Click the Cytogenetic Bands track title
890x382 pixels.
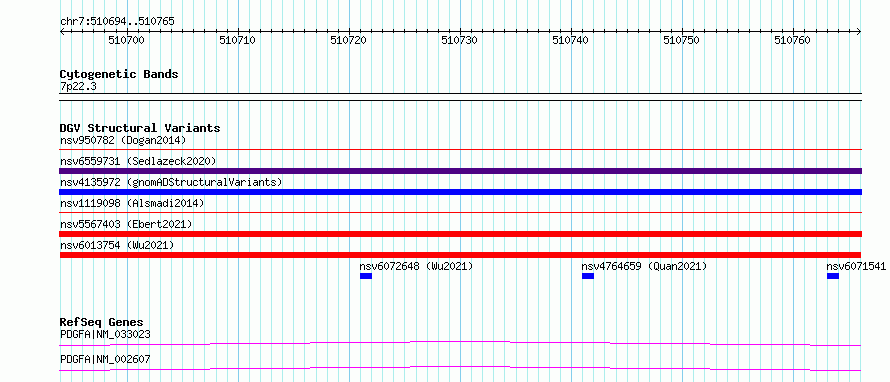pos(119,74)
